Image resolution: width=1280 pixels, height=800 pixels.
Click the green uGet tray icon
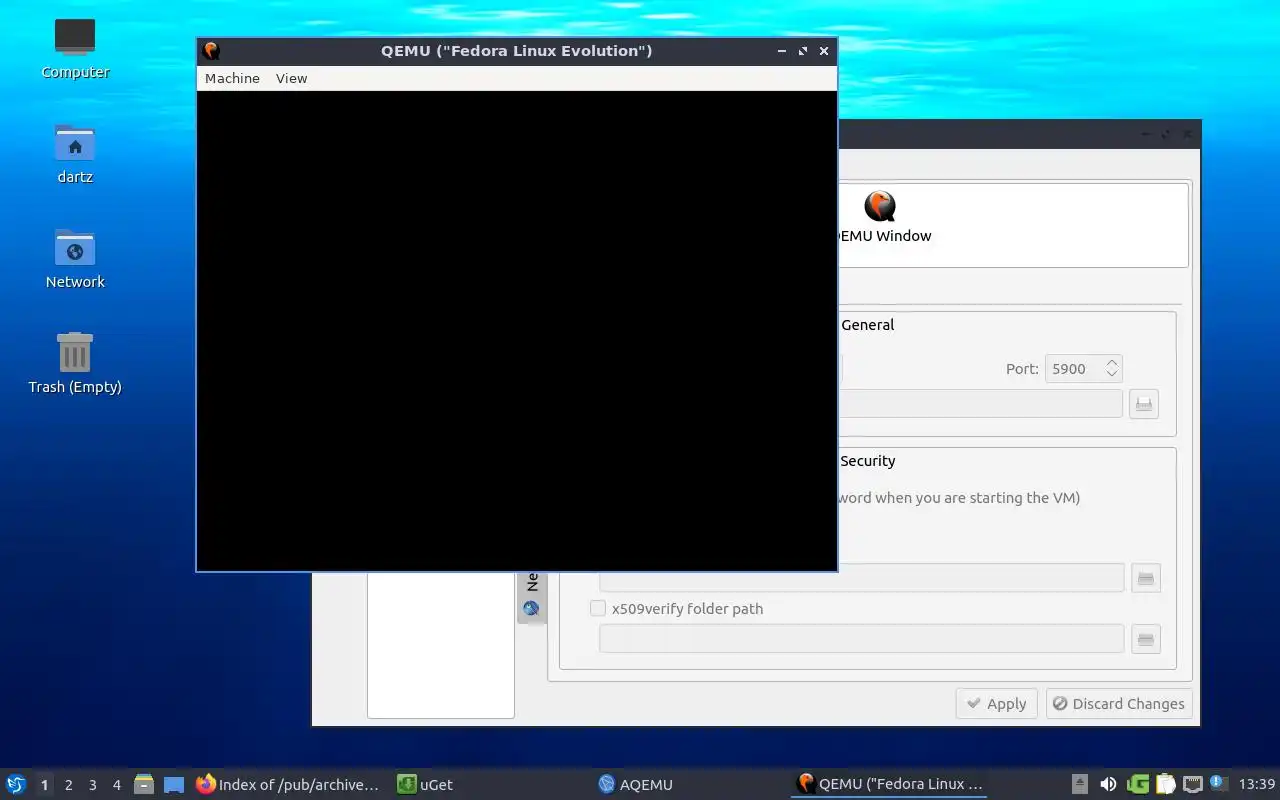(1138, 784)
